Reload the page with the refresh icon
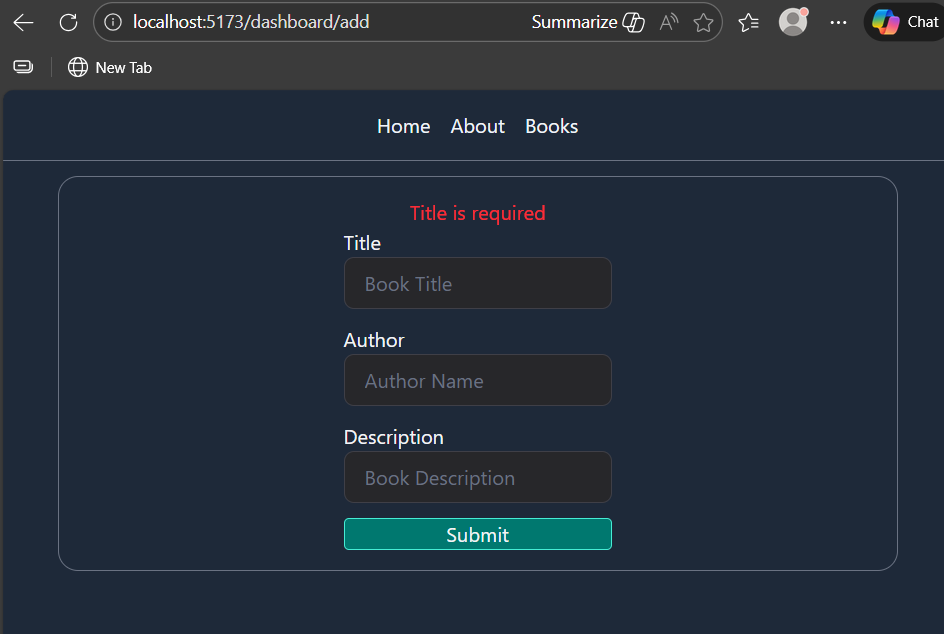This screenshot has height=634, width=944. point(69,23)
